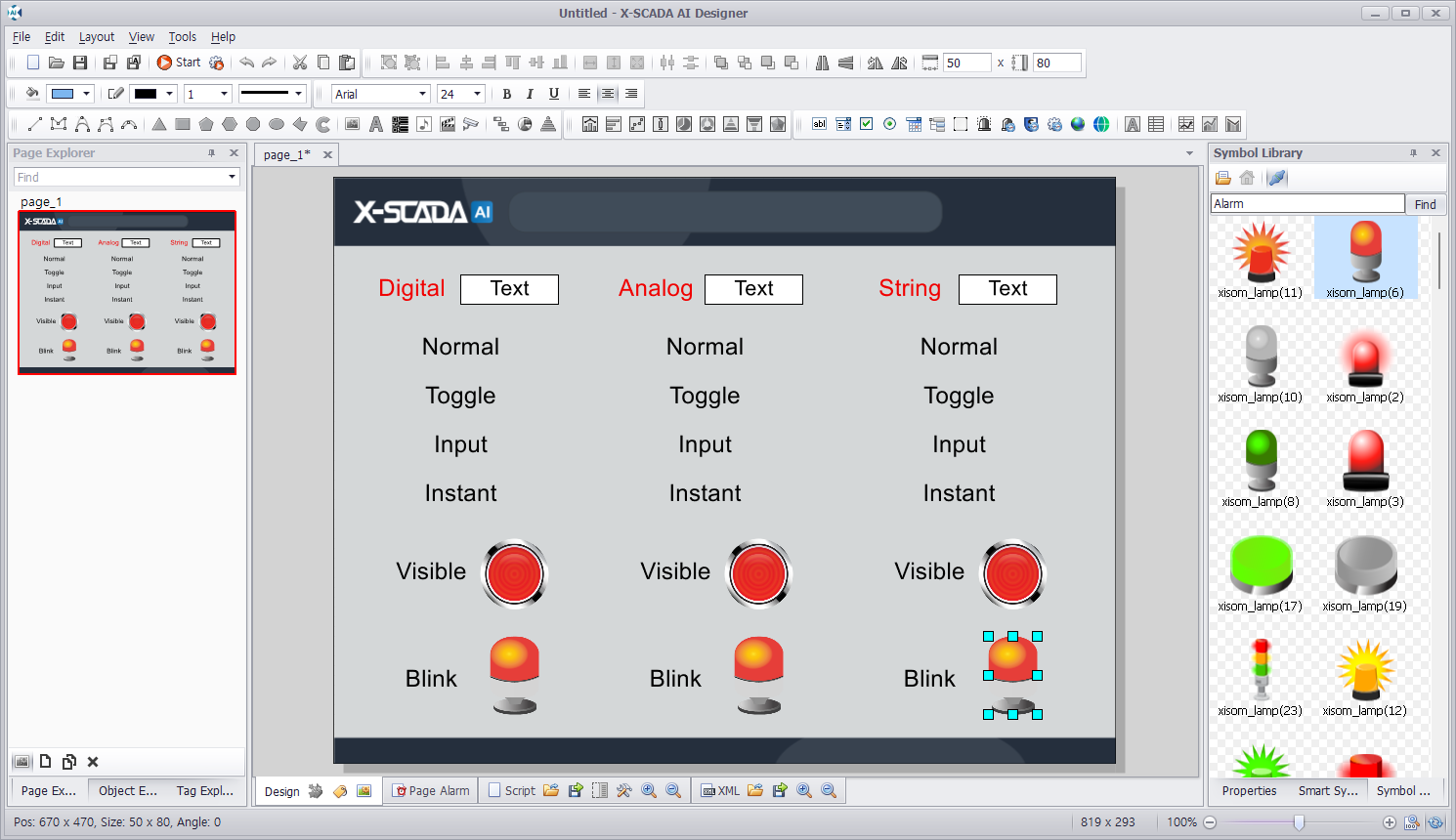Open the Tools menu
The height and width of the screenshot is (840, 1456).
[x=183, y=37]
